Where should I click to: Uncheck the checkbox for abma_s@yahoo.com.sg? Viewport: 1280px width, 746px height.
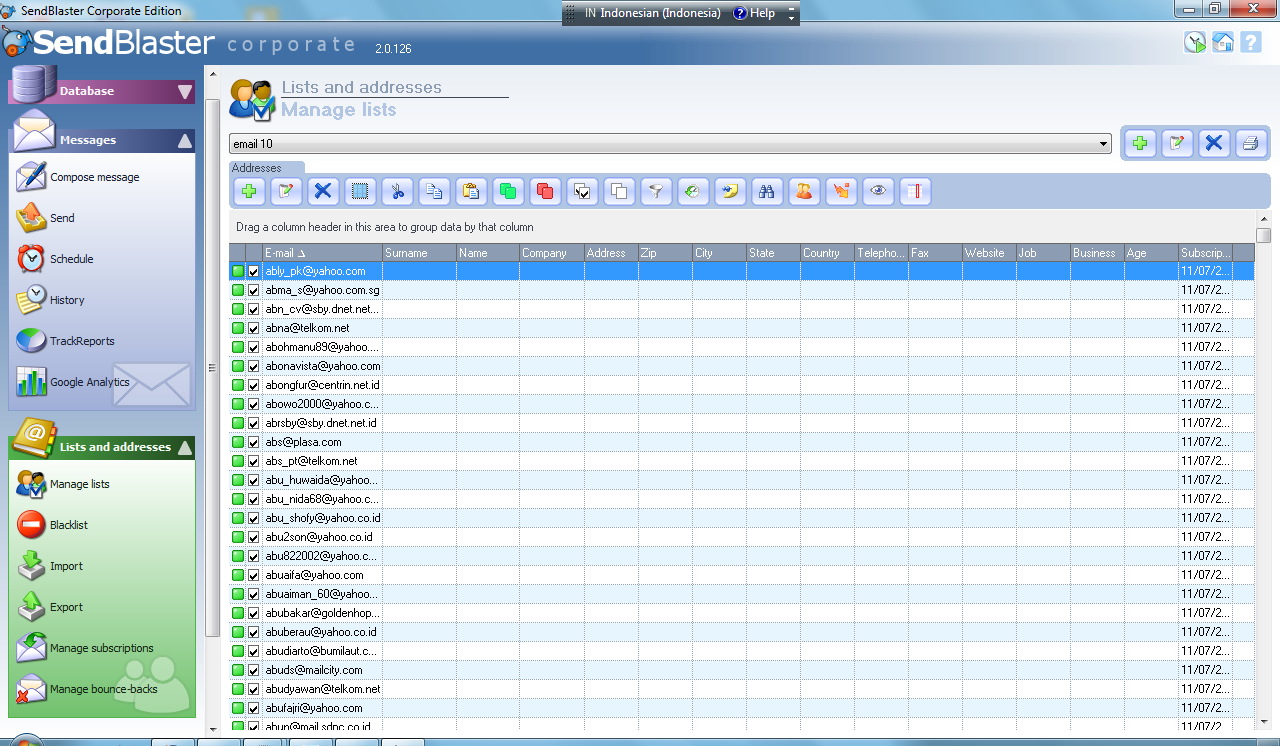[254, 290]
